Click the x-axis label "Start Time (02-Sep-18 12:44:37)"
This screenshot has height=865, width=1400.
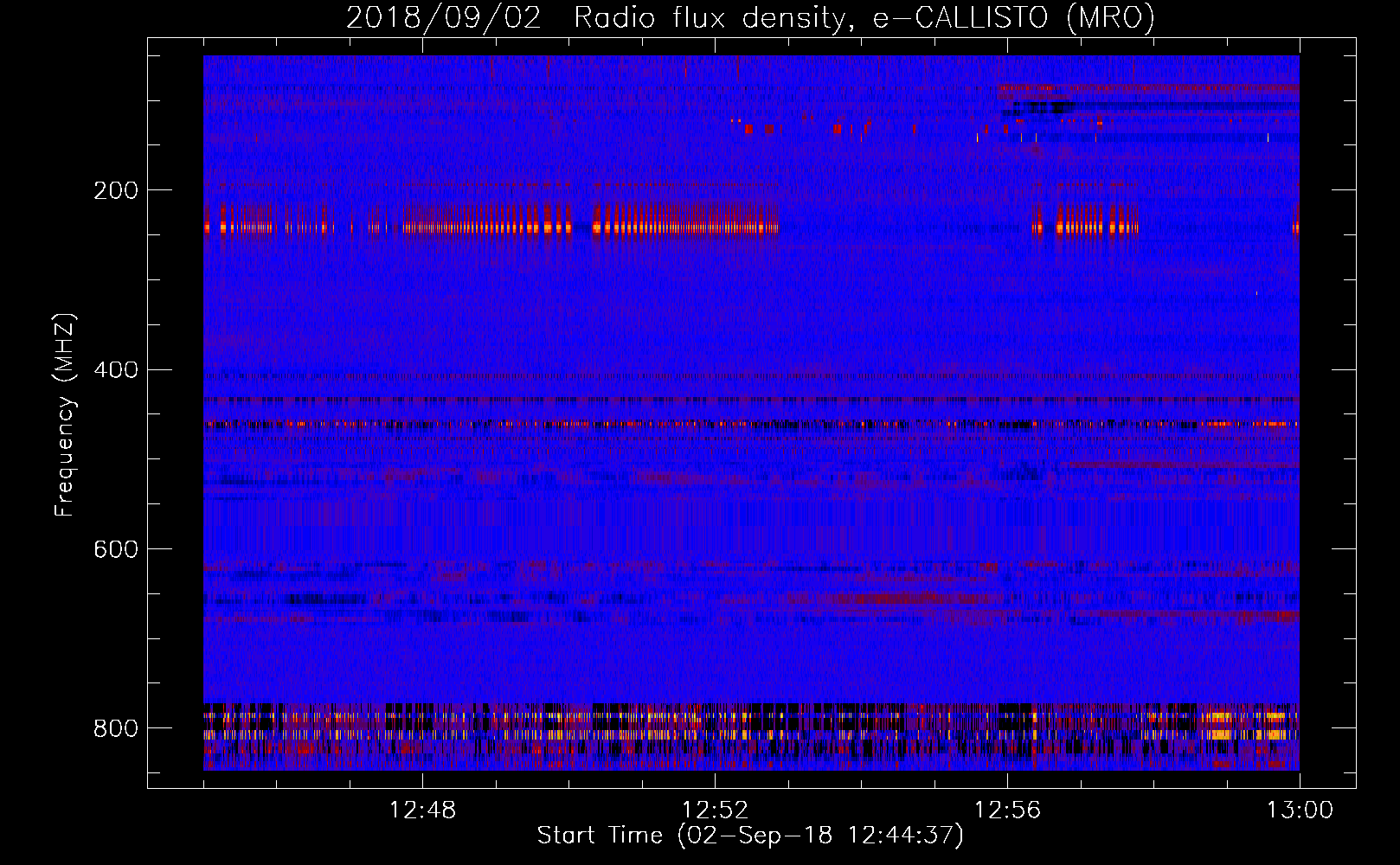pyautogui.click(x=750, y=836)
